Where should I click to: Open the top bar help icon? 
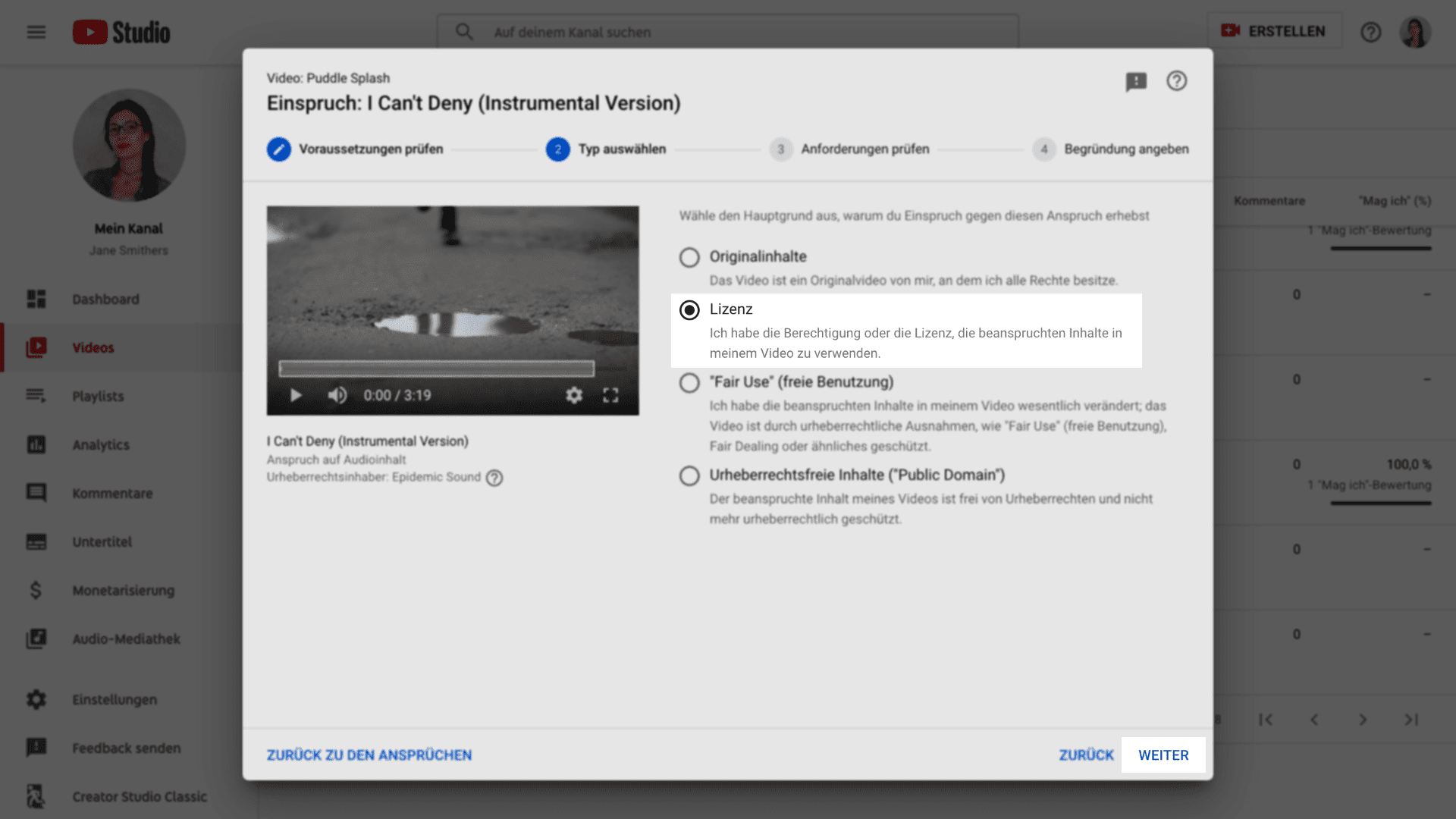coord(1370,32)
